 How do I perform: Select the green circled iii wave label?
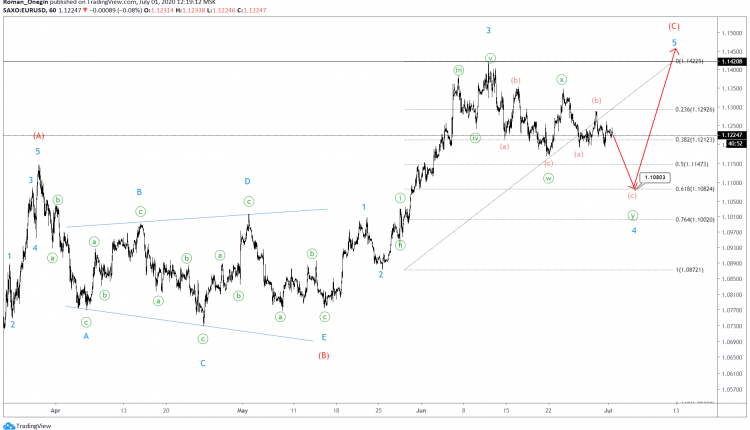459,70
